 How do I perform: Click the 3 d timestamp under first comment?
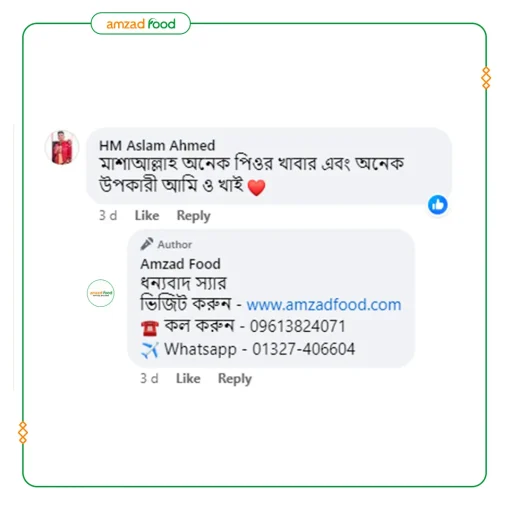coord(108,216)
